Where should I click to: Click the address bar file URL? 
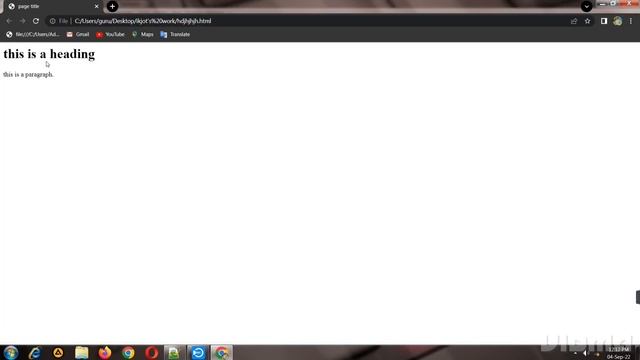tap(143, 21)
